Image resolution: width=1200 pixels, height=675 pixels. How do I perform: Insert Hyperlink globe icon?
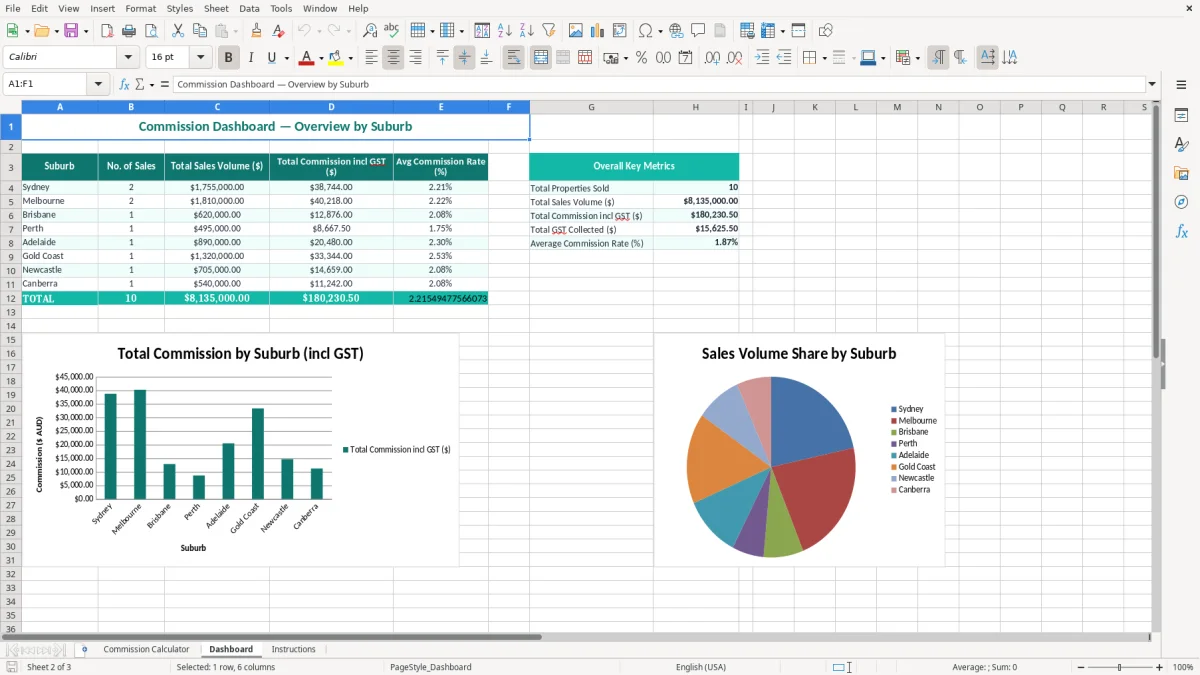676,31
